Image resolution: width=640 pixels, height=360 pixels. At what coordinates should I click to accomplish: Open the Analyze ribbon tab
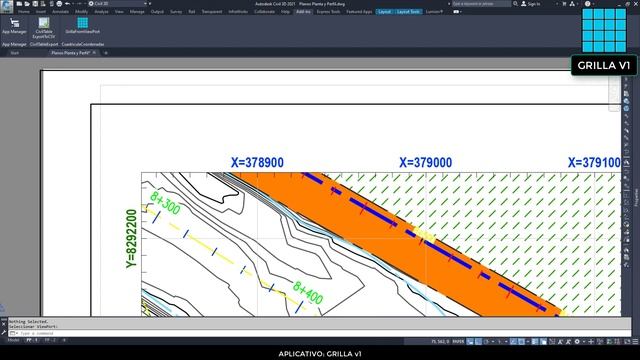click(101, 12)
